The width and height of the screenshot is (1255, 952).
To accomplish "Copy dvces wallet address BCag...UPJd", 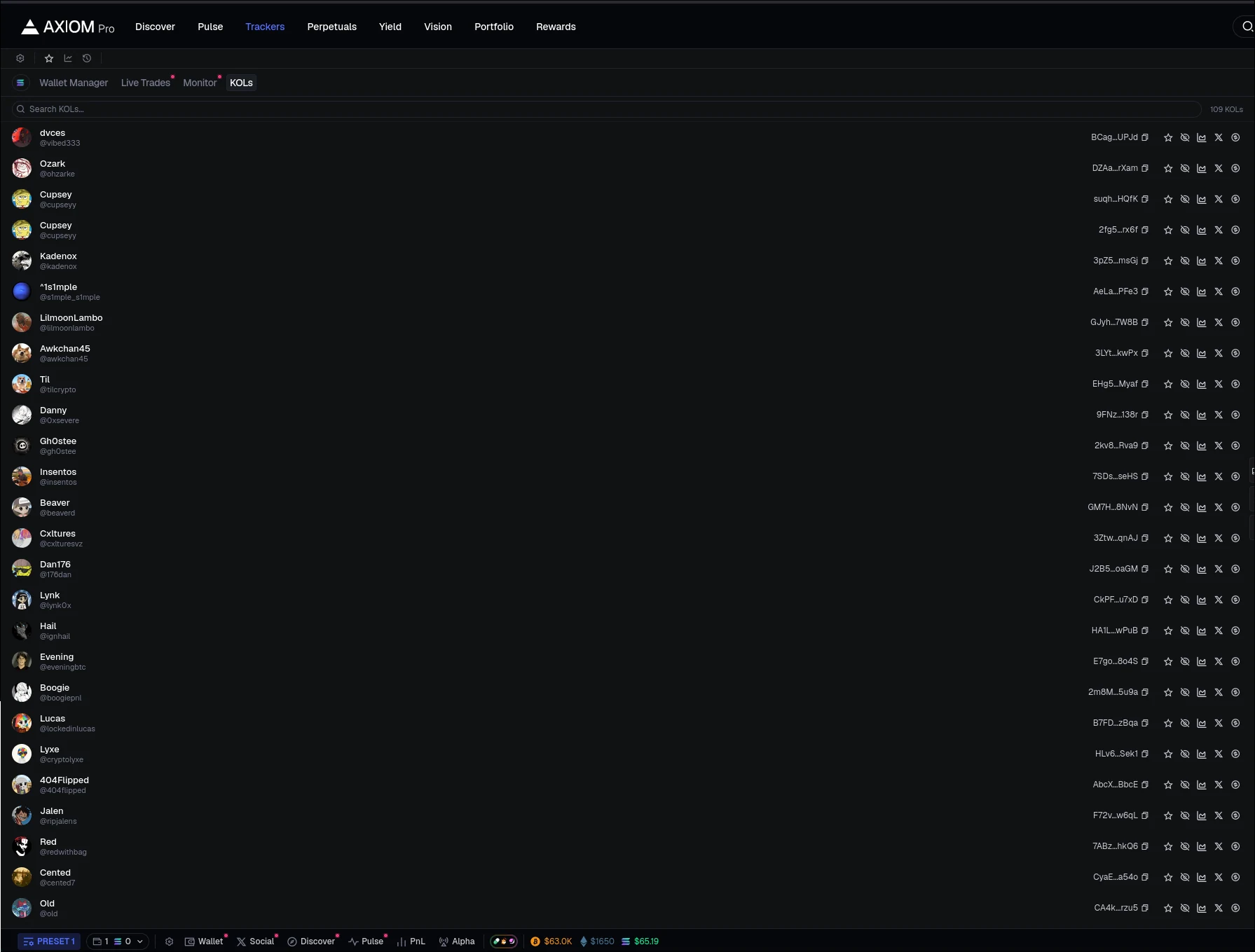I will (1145, 137).
